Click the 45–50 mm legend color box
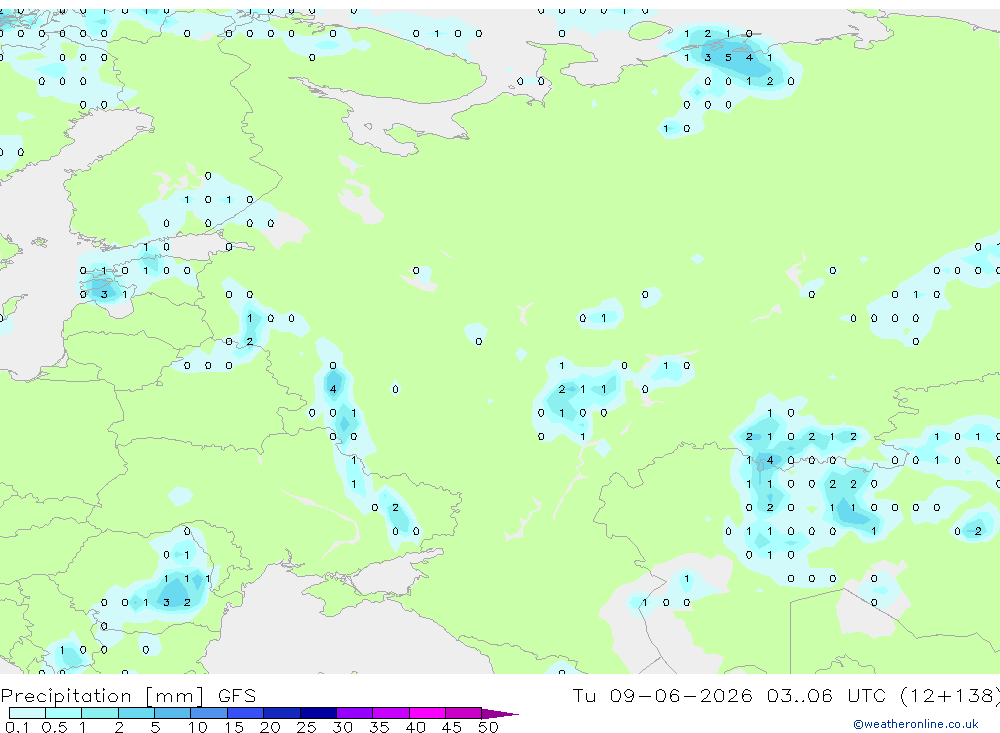The width and height of the screenshot is (1000, 733). click(464, 713)
